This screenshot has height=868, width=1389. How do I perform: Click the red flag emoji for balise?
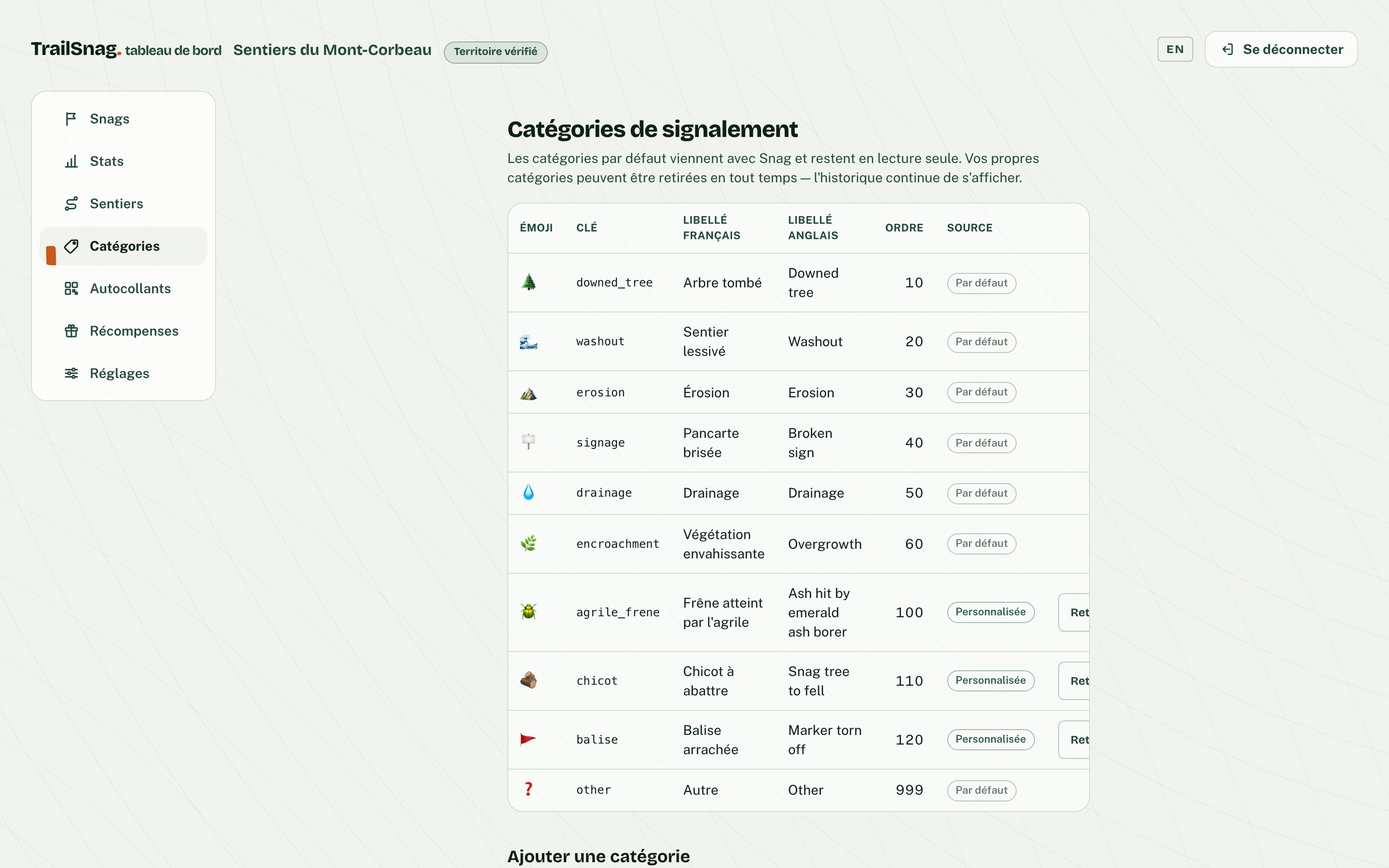528,739
